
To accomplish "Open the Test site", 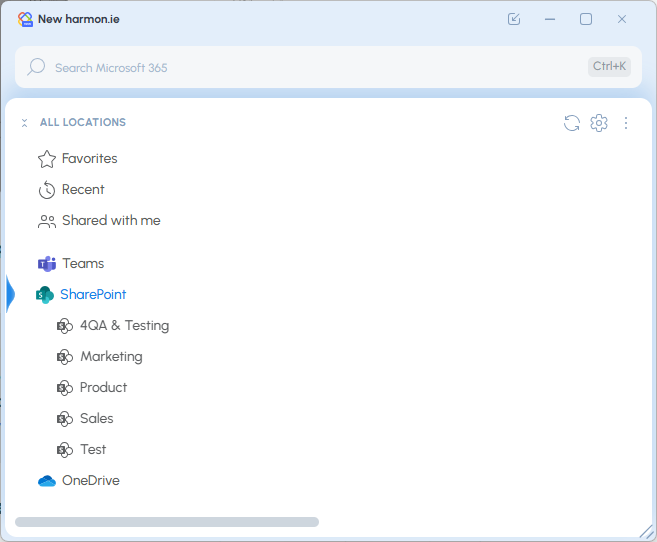I will [x=93, y=449].
